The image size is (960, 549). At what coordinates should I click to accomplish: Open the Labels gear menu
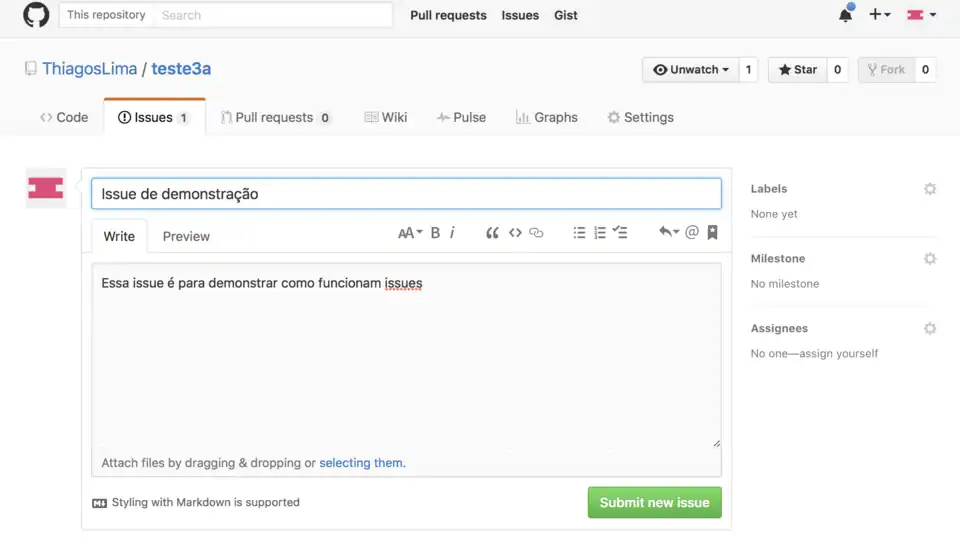[930, 189]
